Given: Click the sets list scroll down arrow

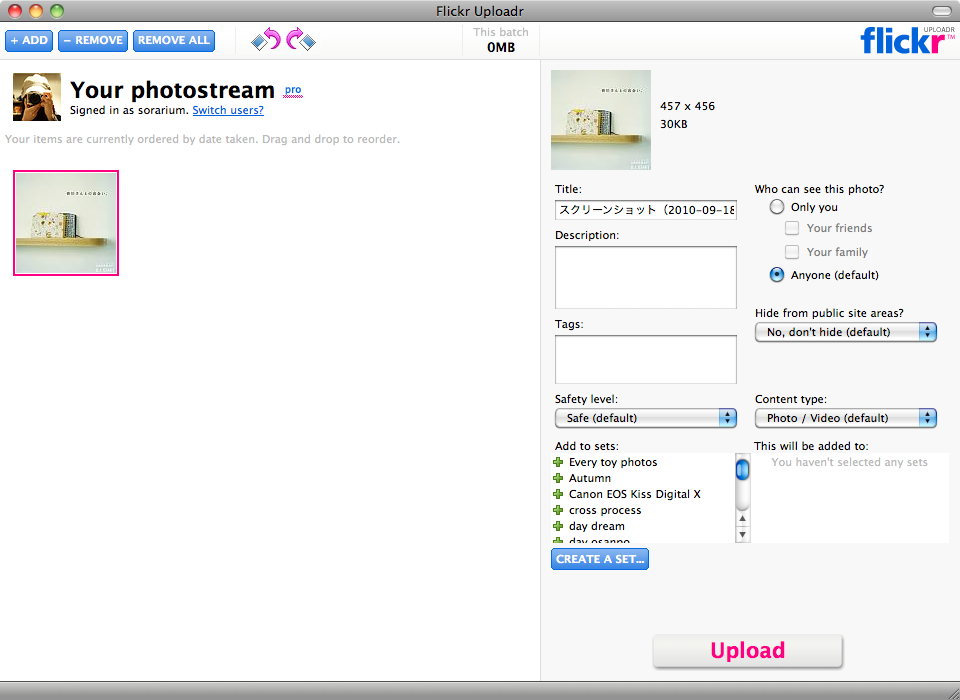Looking at the screenshot, I should (x=743, y=535).
